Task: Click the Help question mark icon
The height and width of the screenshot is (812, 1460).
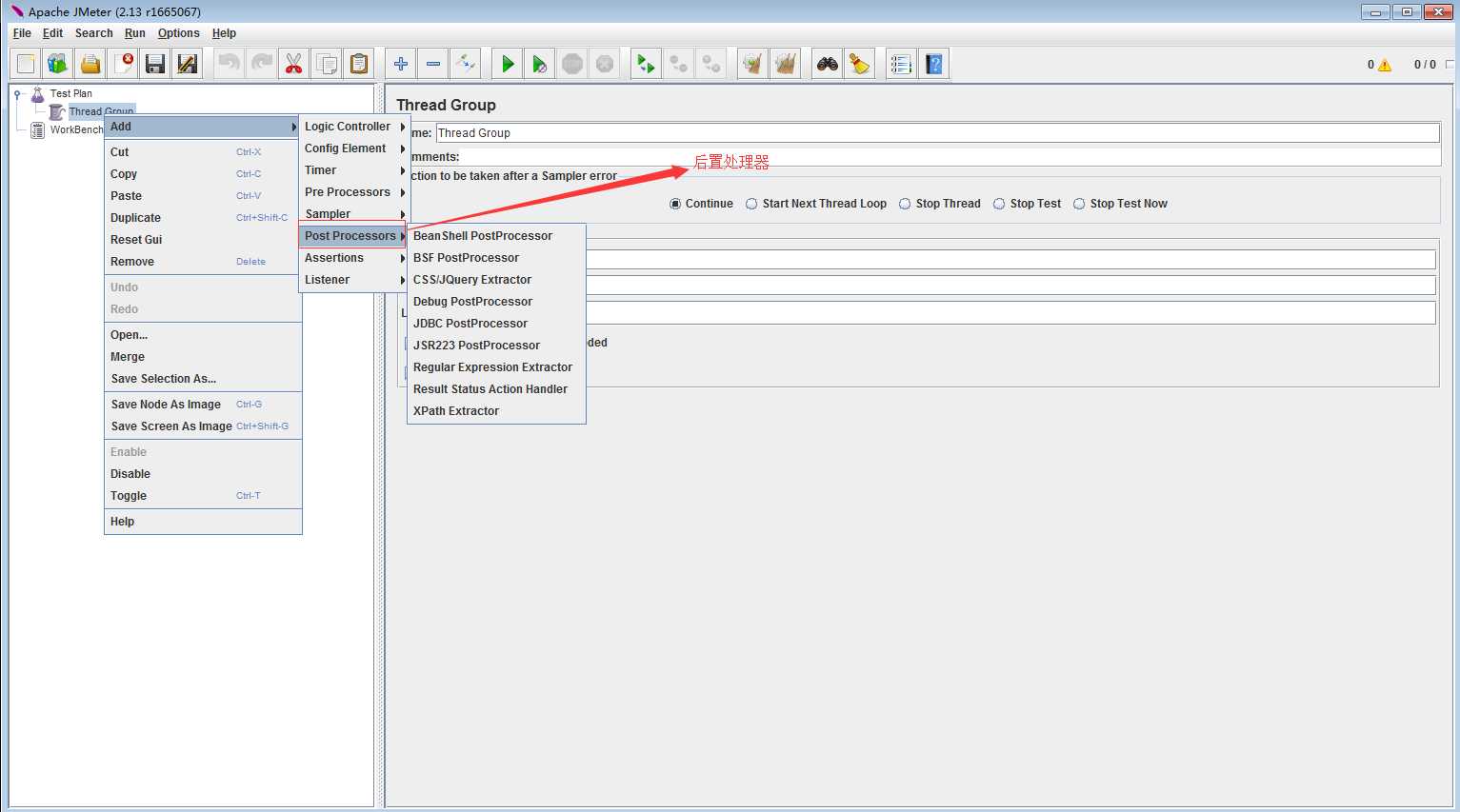Action: tap(933, 64)
